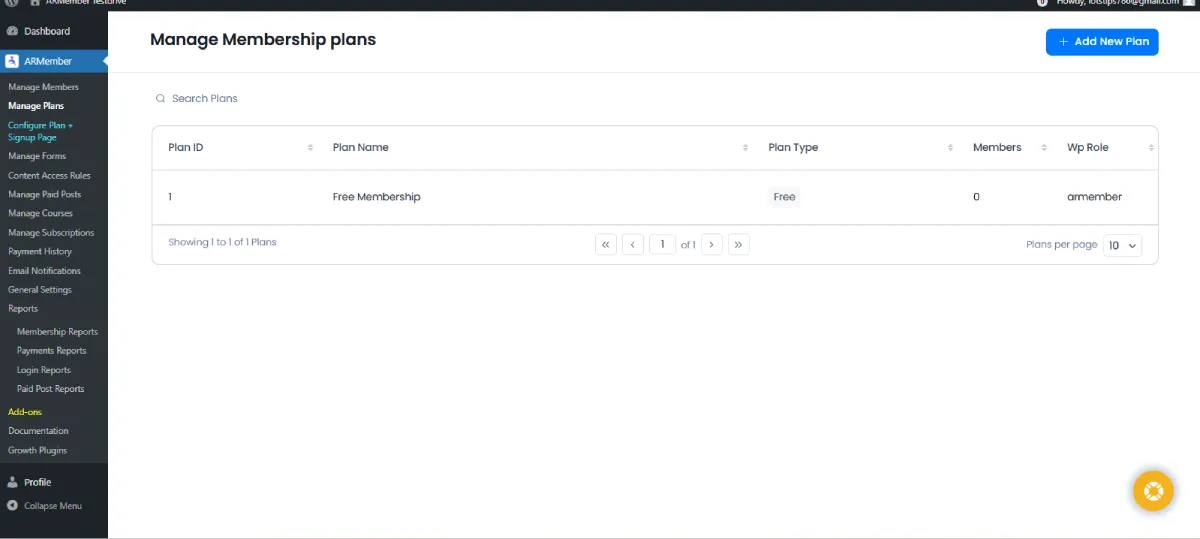Click the Dashboard gauge icon in sidebar
Viewport: 1200px width, 539px height.
(x=12, y=31)
